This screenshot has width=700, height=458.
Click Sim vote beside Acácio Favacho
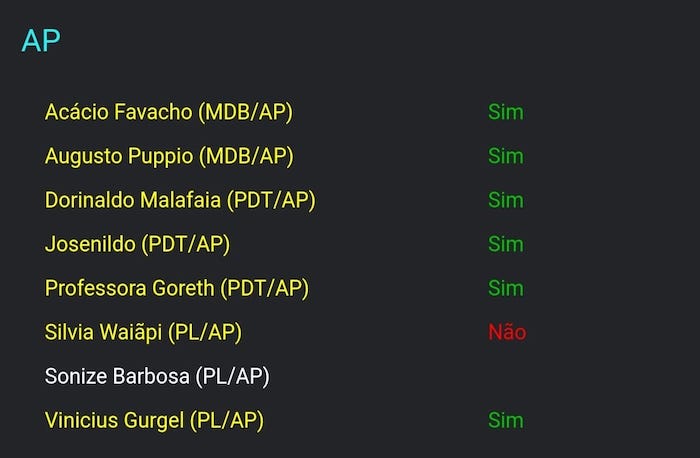(x=505, y=112)
